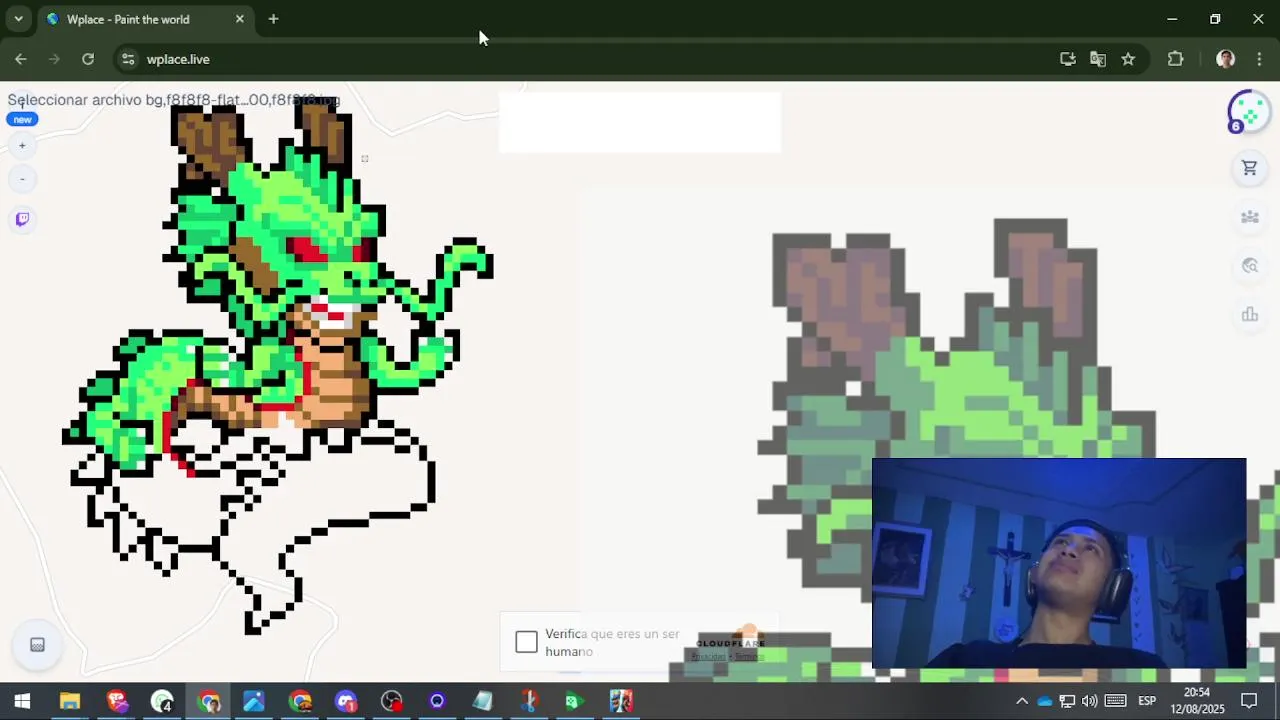This screenshot has height=720, width=1280.
Task: Open the Brave browser taskbar icon
Action: coord(117,701)
